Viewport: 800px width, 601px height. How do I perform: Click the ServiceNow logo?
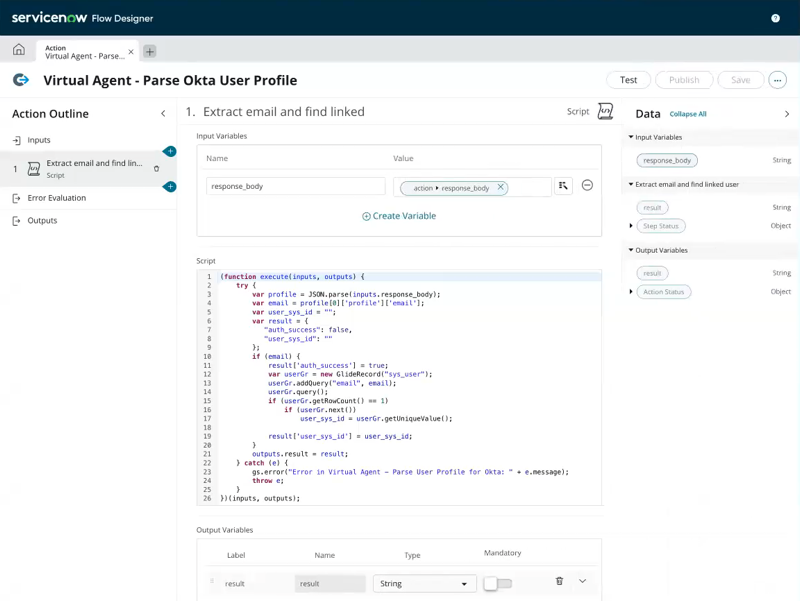pyautogui.click(x=49, y=18)
